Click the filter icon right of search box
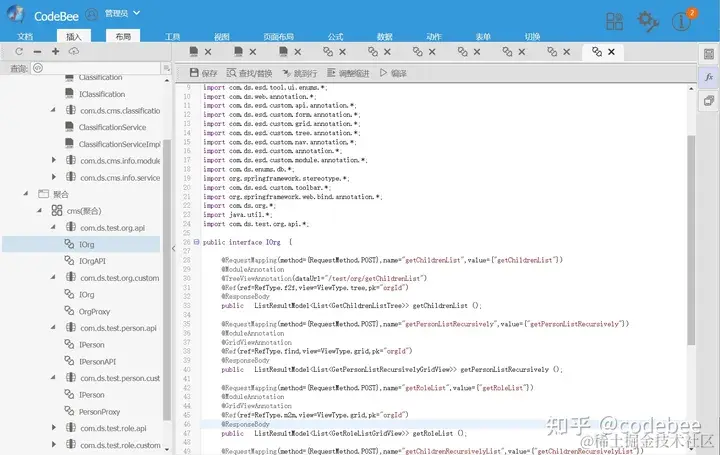720x455 pixels. (166, 68)
